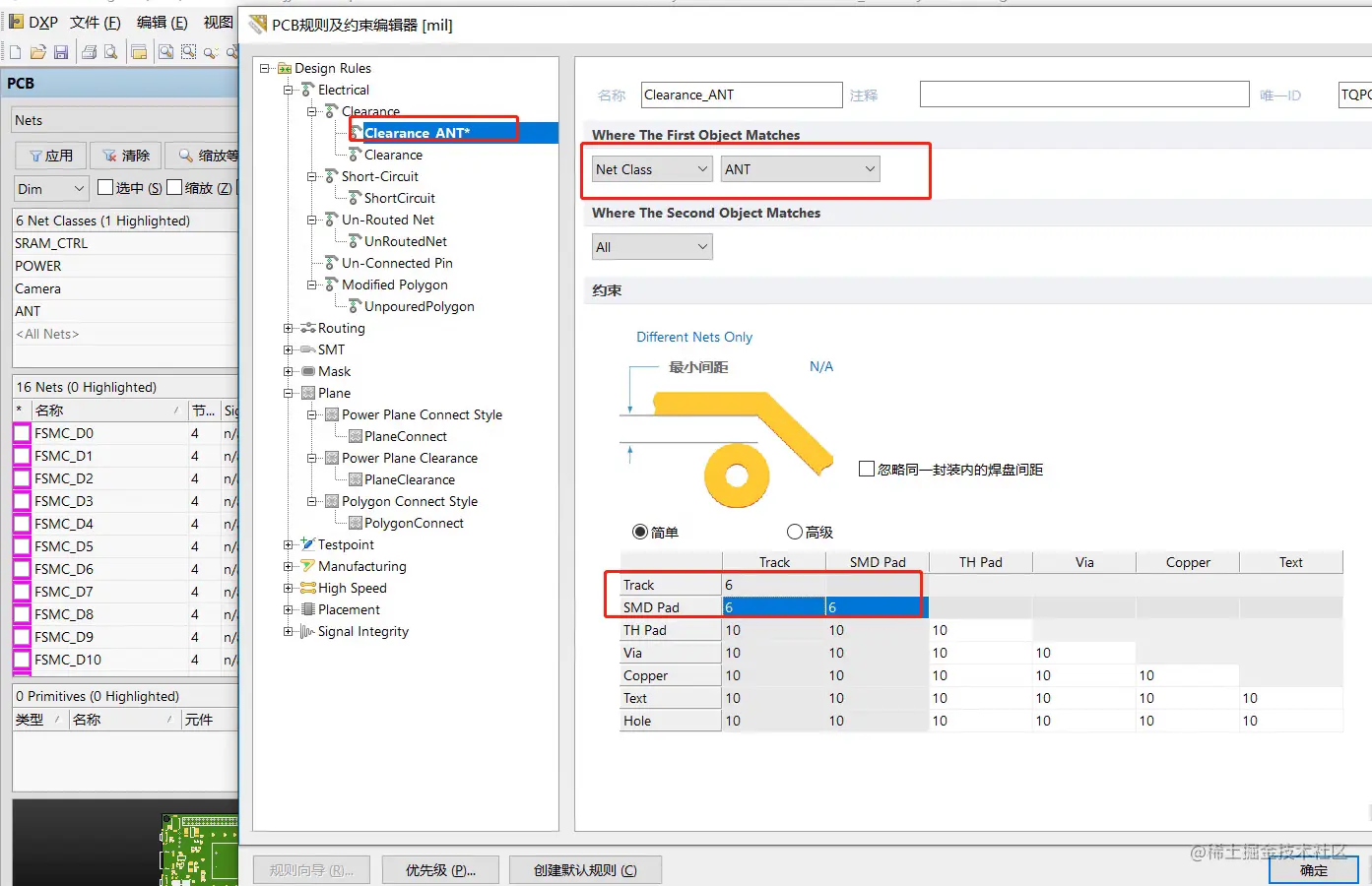
Task: Open the DXP menu
Action: [x=43, y=22]
